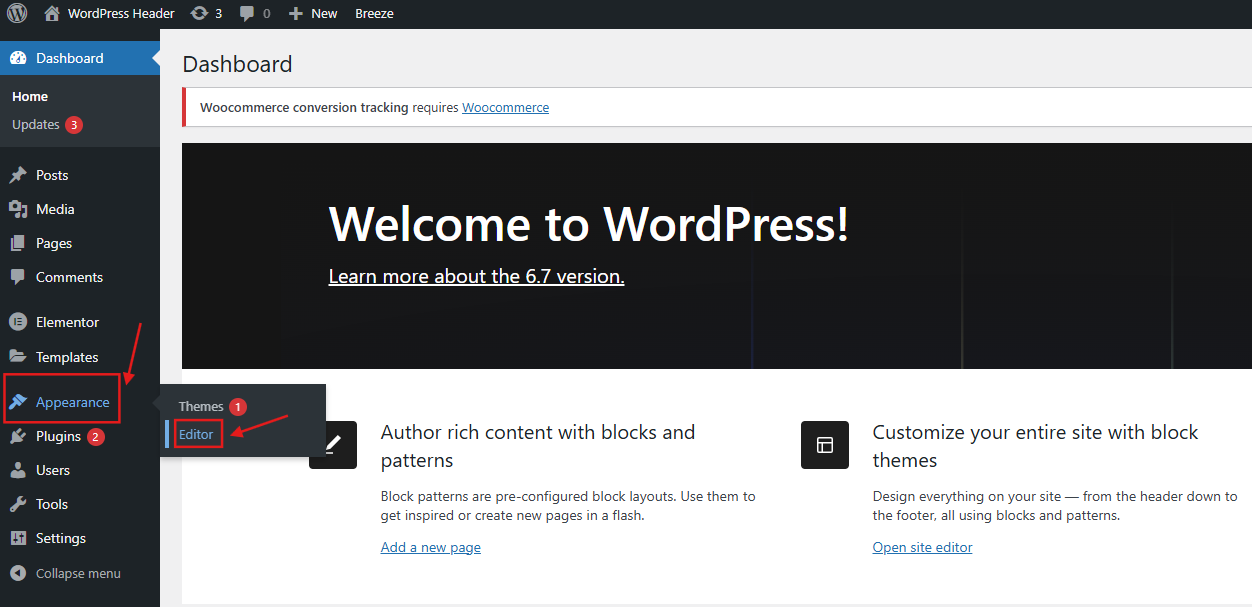Open the updates icon showing 3
This screenshot has width=1252, height=607.
(x=200, y=14)
